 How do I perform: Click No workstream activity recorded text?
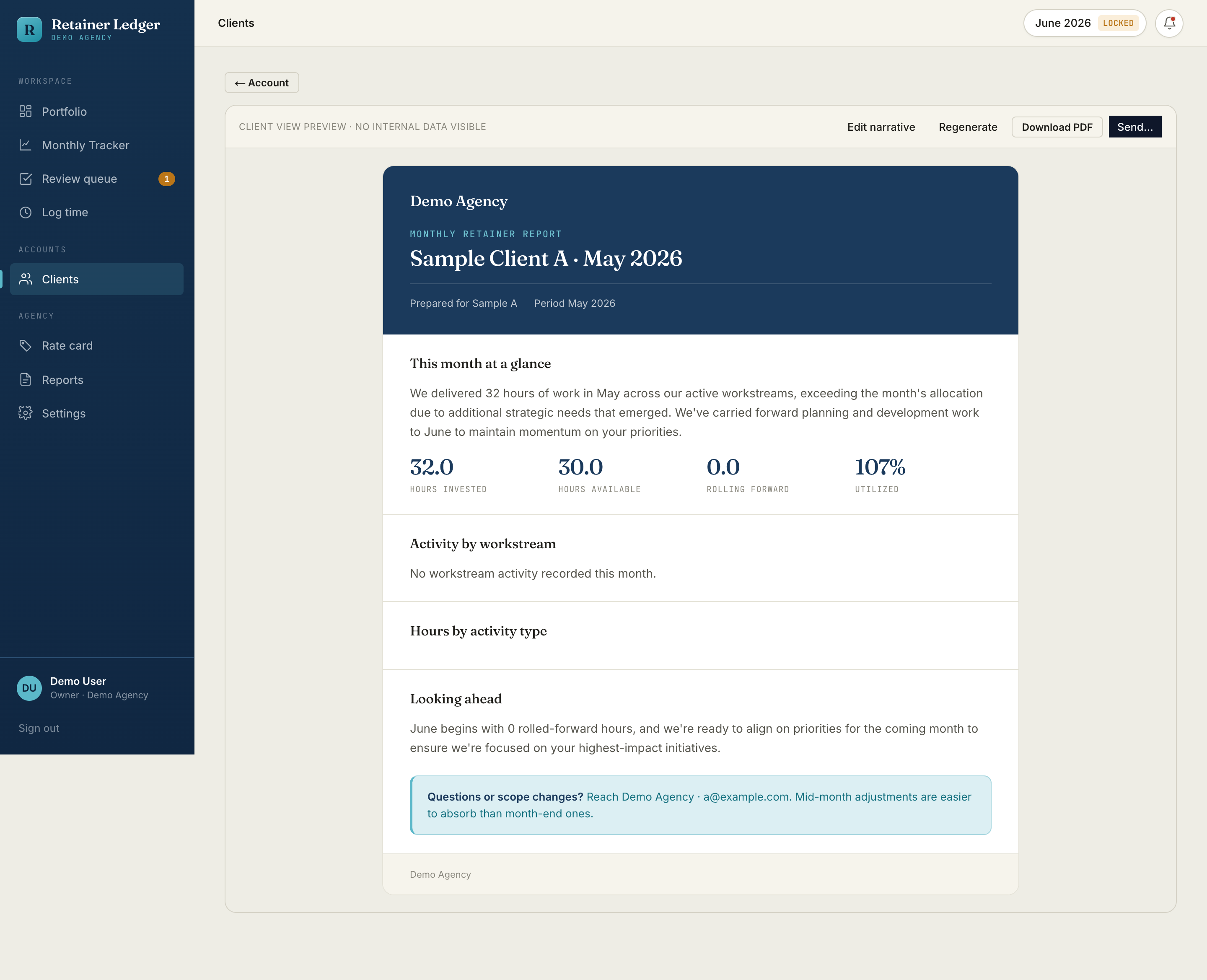(x=533, y=573)
